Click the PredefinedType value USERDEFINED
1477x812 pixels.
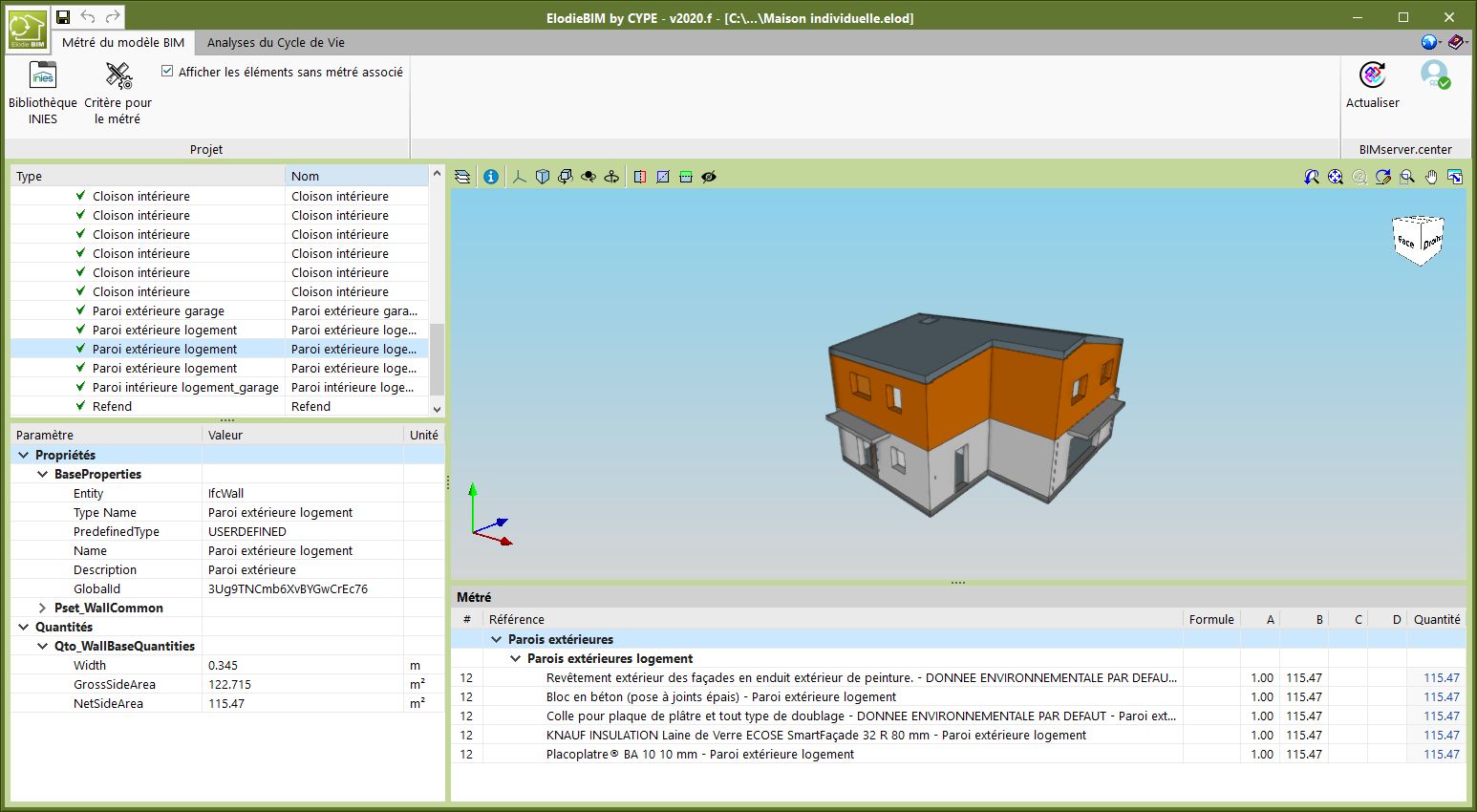pos(246,532)
